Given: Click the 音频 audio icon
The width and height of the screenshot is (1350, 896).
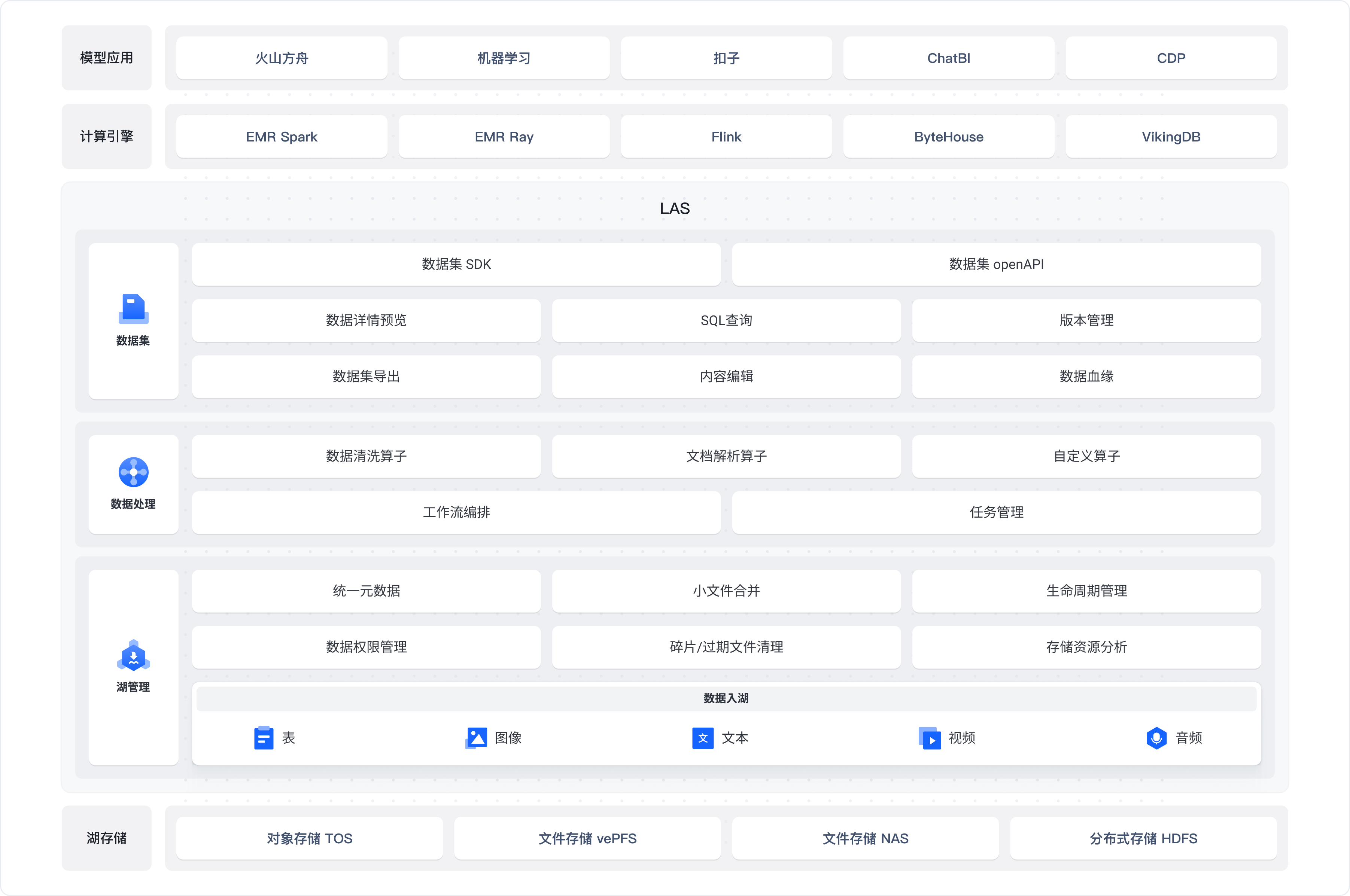Looking at the screenshot, I should tap(1156, 738).
